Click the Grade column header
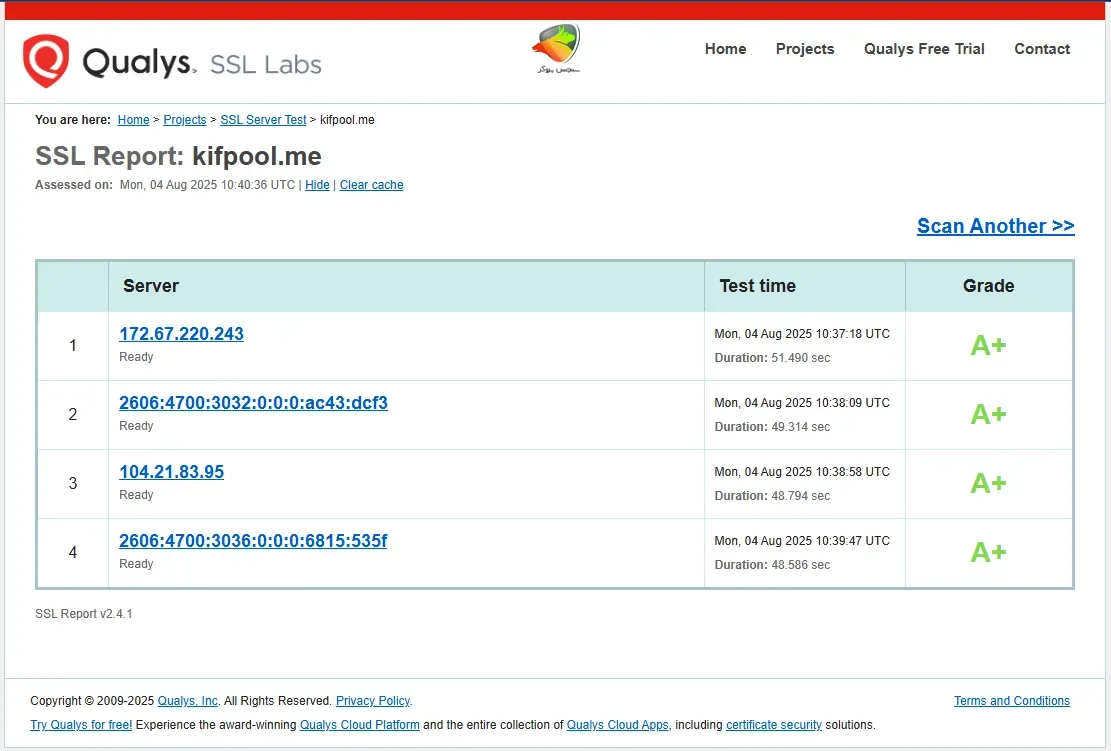Viewport: 1111px width, 751px height. pos(988,286)
